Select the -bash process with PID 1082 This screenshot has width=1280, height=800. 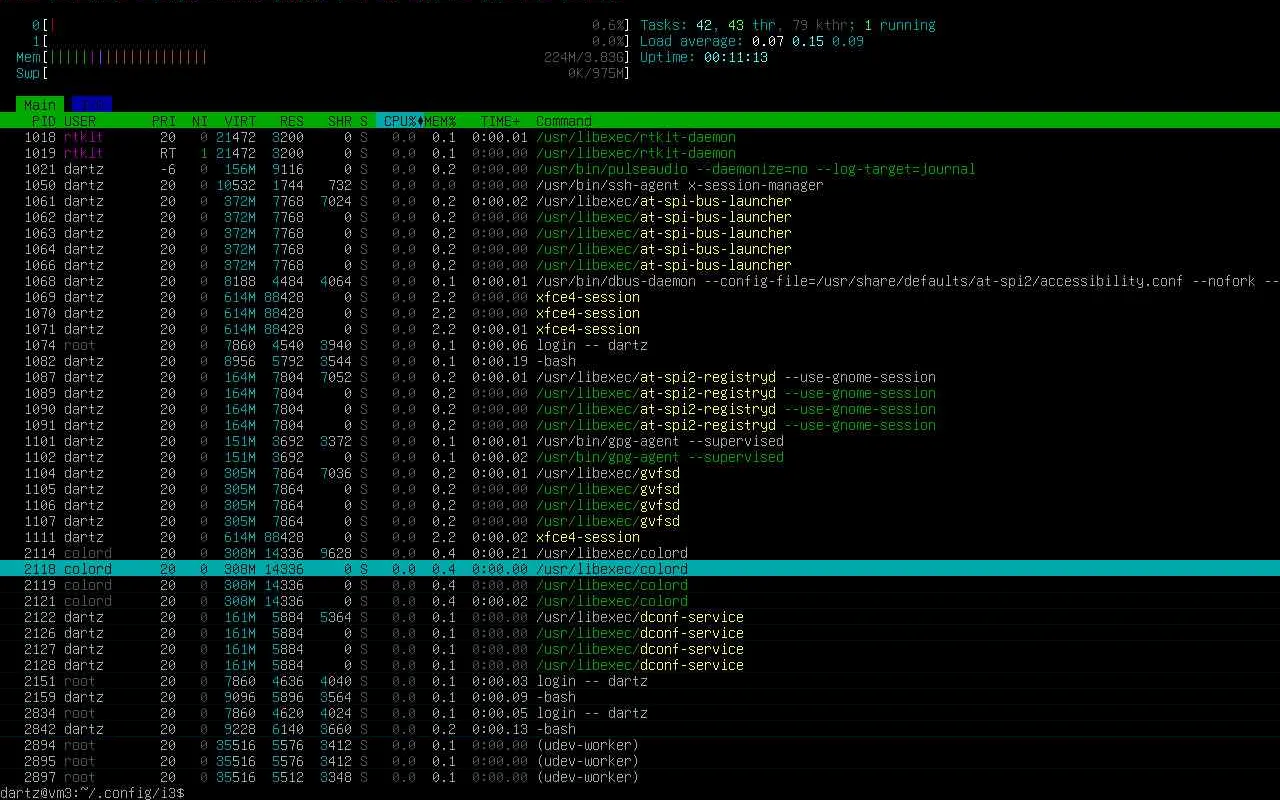coord(556,361)
